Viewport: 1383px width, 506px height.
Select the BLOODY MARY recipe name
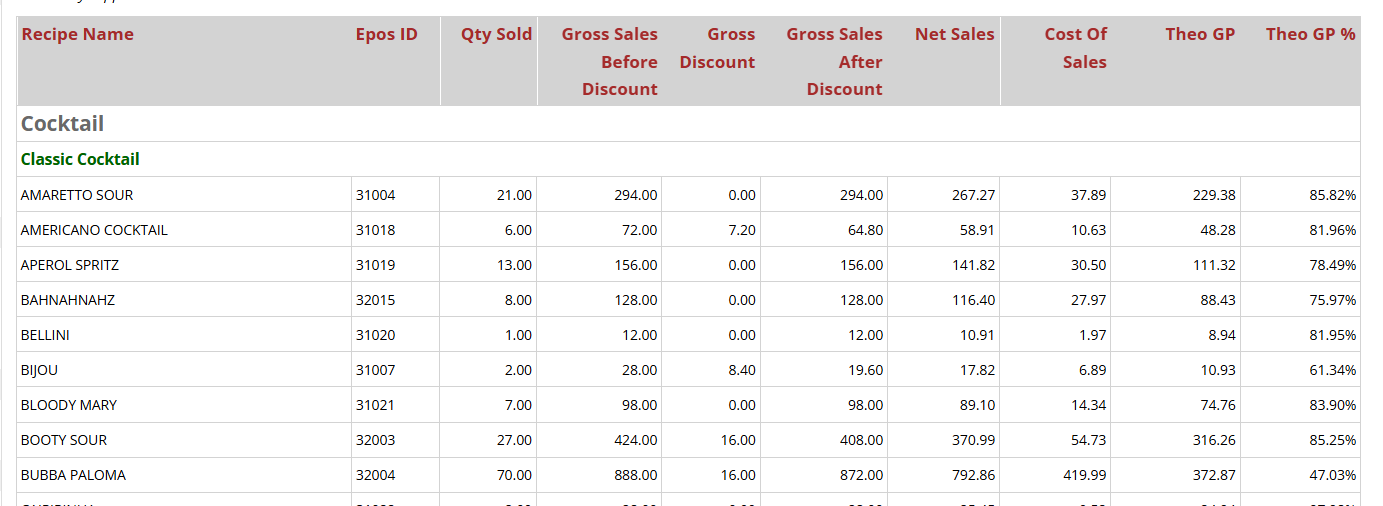coord(69,405)
